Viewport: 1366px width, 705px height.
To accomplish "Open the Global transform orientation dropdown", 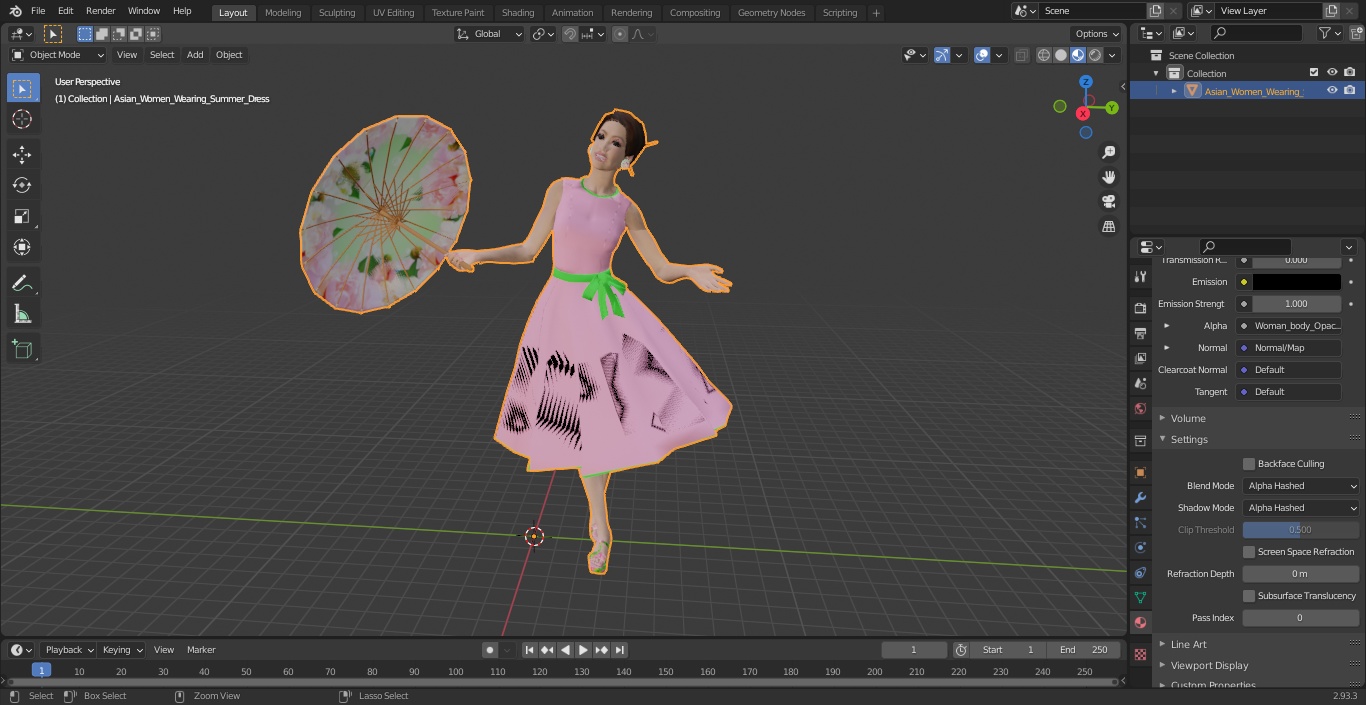I will click(x=490, y=34).
